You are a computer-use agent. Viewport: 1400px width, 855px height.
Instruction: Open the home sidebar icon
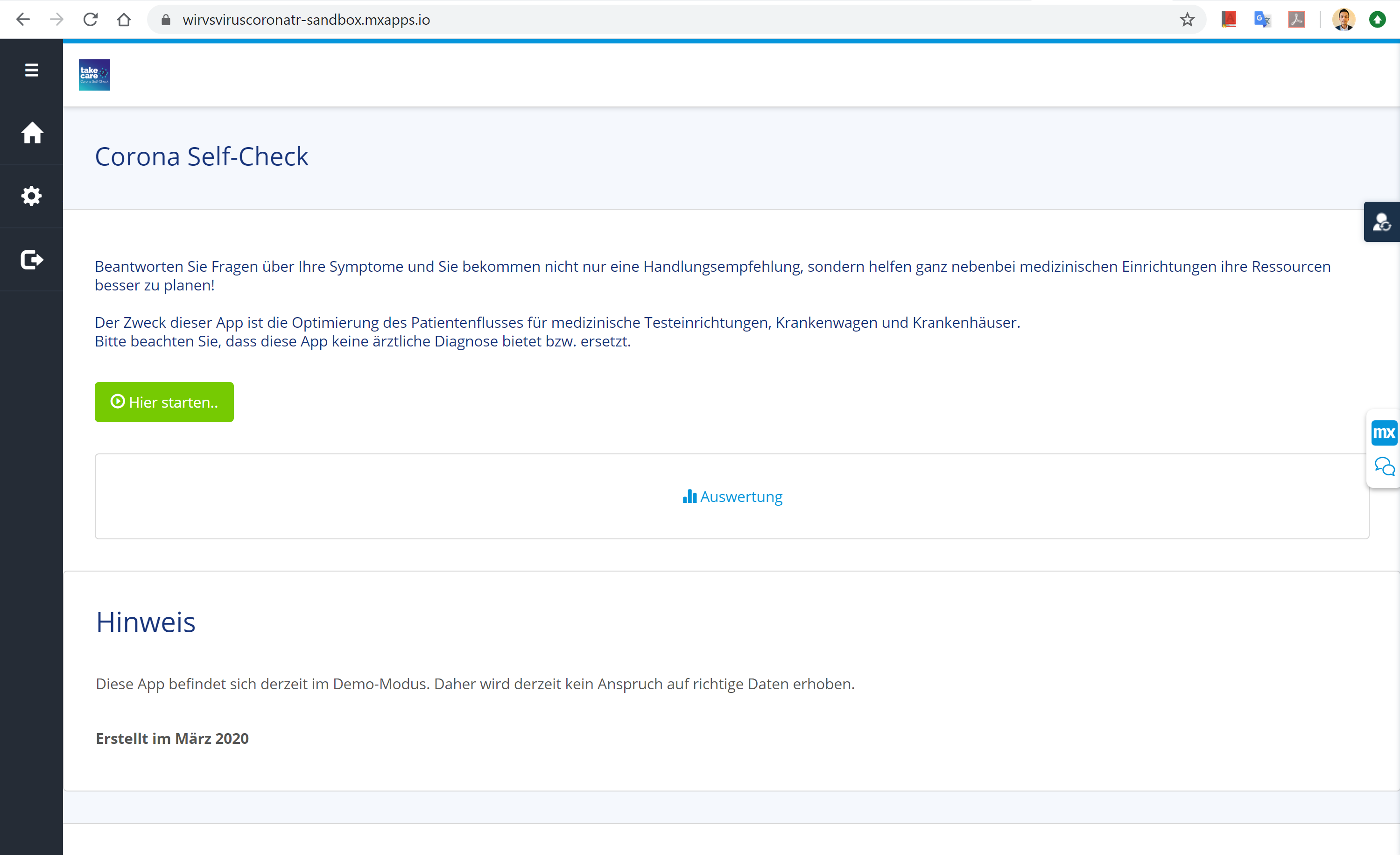[32, 133]
